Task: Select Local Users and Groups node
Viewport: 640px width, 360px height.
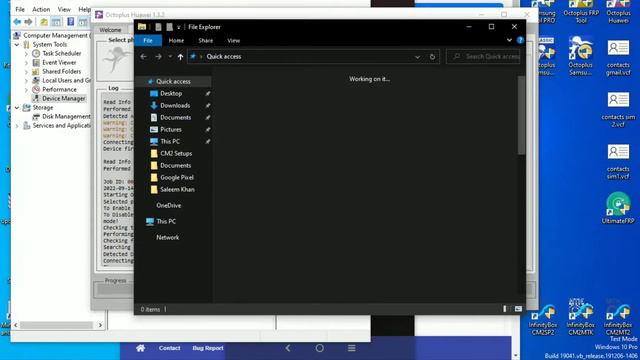Action: point(66,80)
